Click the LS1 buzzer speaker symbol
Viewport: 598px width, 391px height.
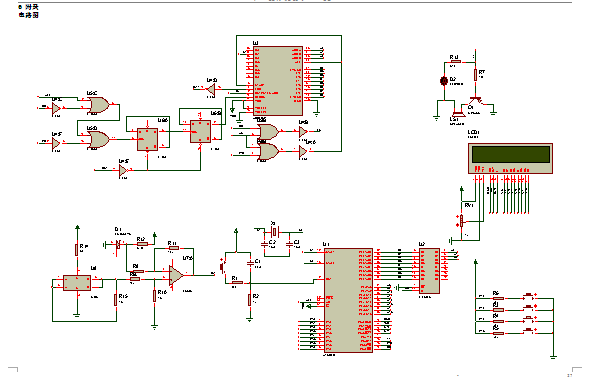pos(458,113)
